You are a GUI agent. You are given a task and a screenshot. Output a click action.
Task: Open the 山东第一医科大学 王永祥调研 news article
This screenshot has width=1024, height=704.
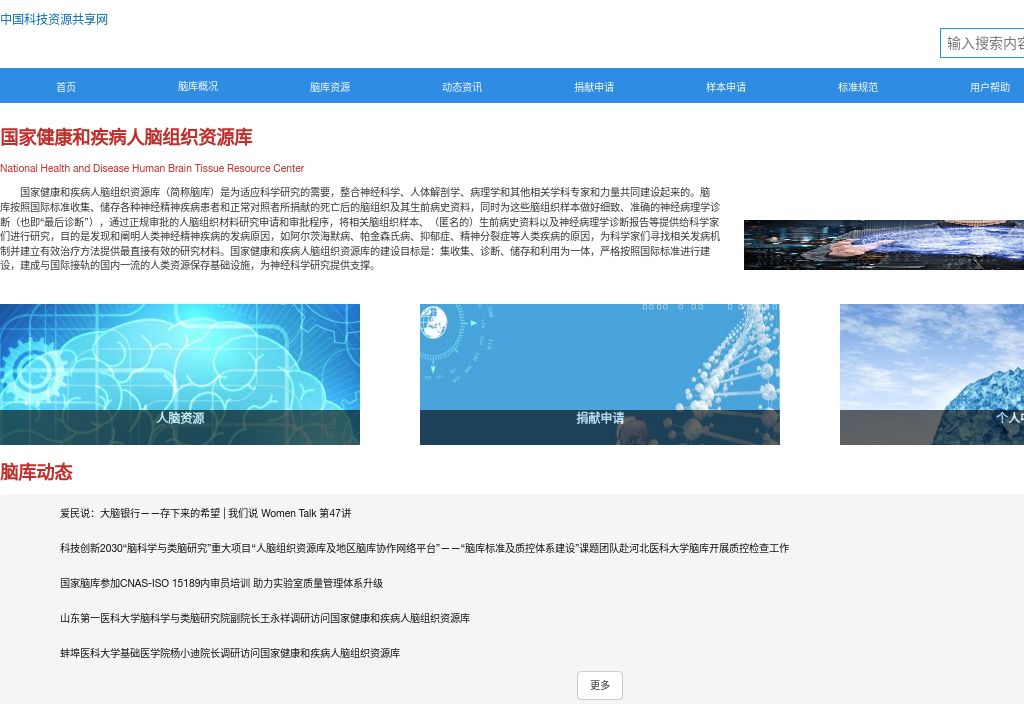tap(265, 618)
